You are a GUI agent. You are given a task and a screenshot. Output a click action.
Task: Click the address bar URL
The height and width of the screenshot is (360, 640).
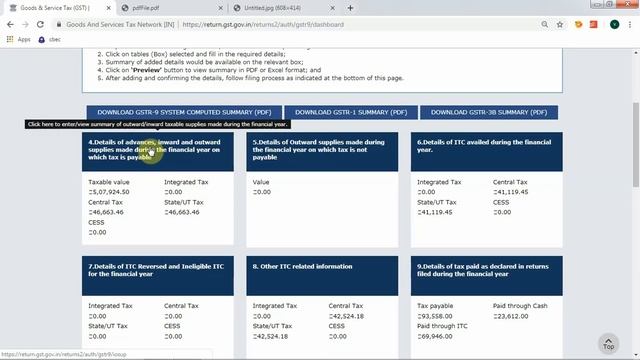[263, 24]
